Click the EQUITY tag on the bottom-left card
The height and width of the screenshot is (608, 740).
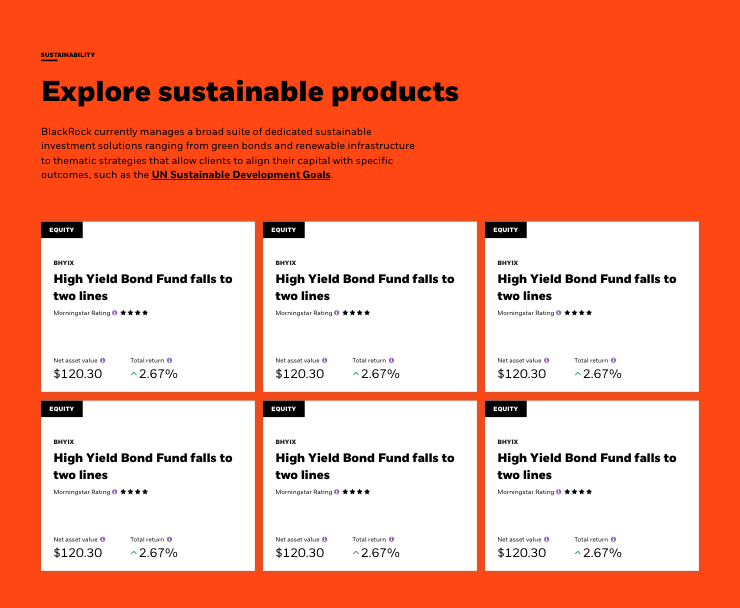[x=62, y=409]
